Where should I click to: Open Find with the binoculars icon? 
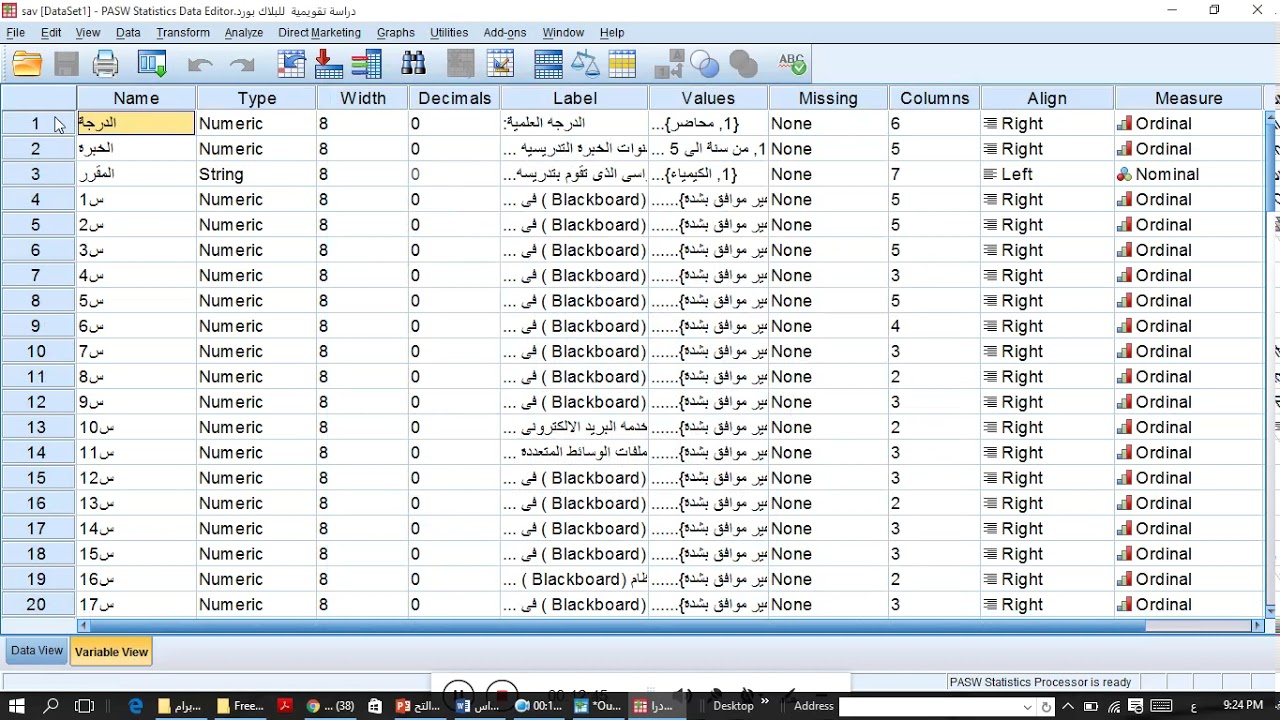point(413,65)
